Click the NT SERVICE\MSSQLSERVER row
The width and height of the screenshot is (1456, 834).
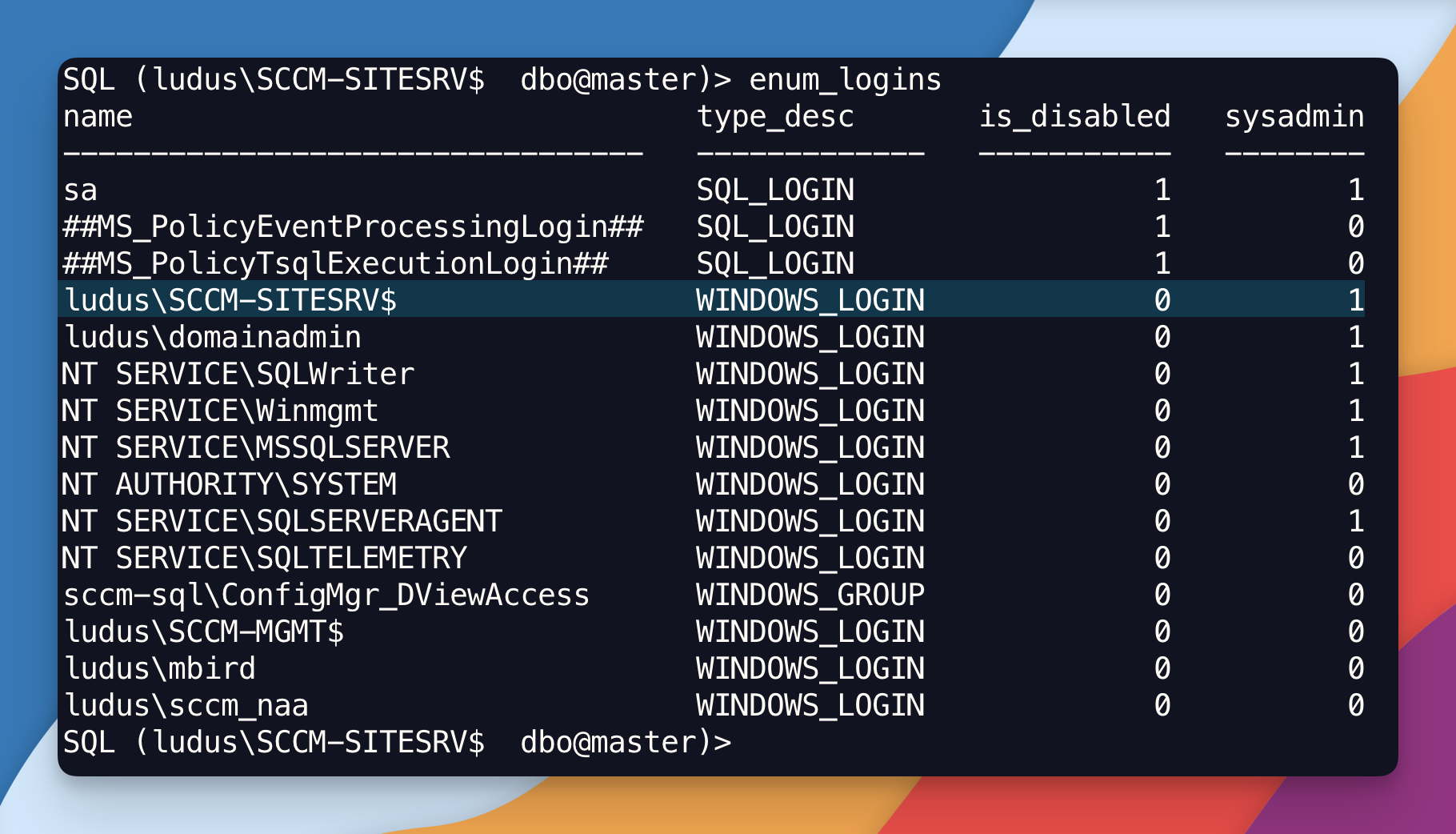click(256, 447)
